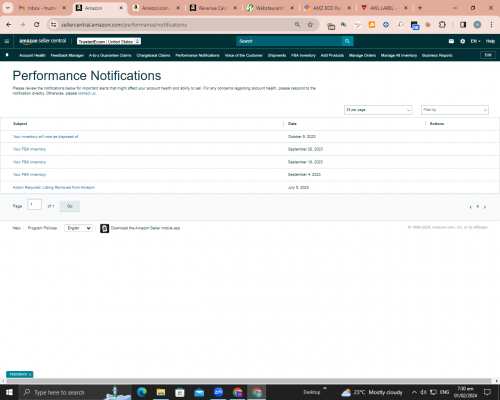Go back with the browser back arrow
Screen dimensions: 500x400
pos(9,24)
